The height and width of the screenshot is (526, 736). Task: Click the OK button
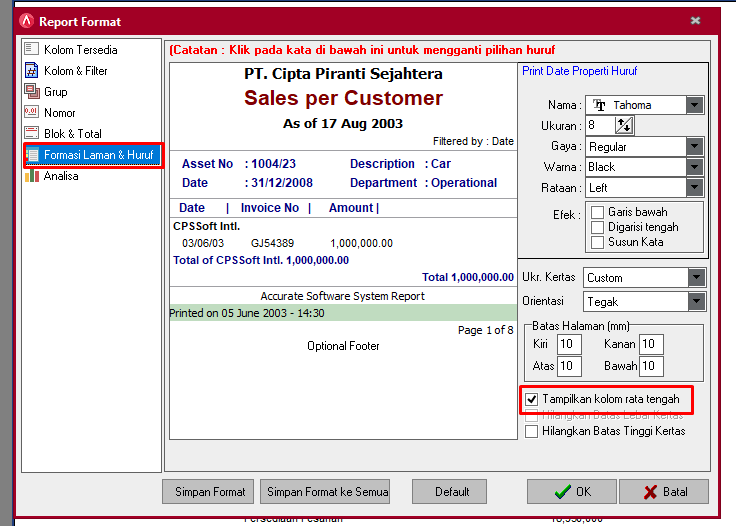571,492
